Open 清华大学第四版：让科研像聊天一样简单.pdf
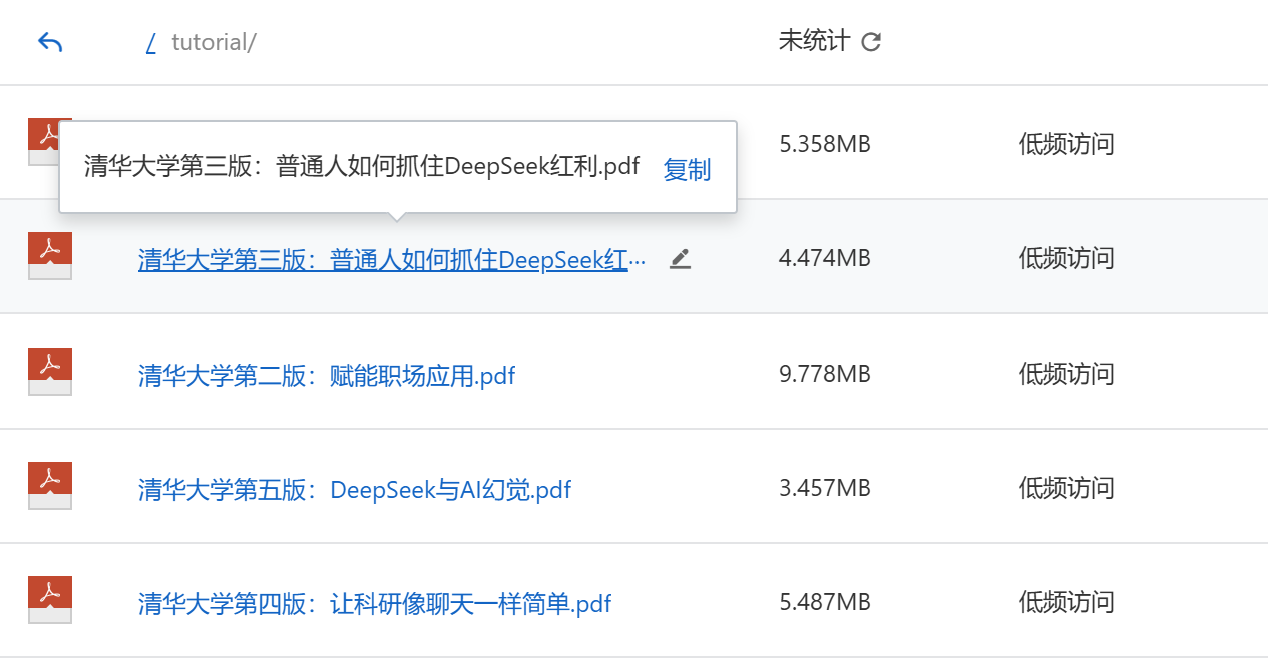The image size is (1268, 664). [375, 604]
